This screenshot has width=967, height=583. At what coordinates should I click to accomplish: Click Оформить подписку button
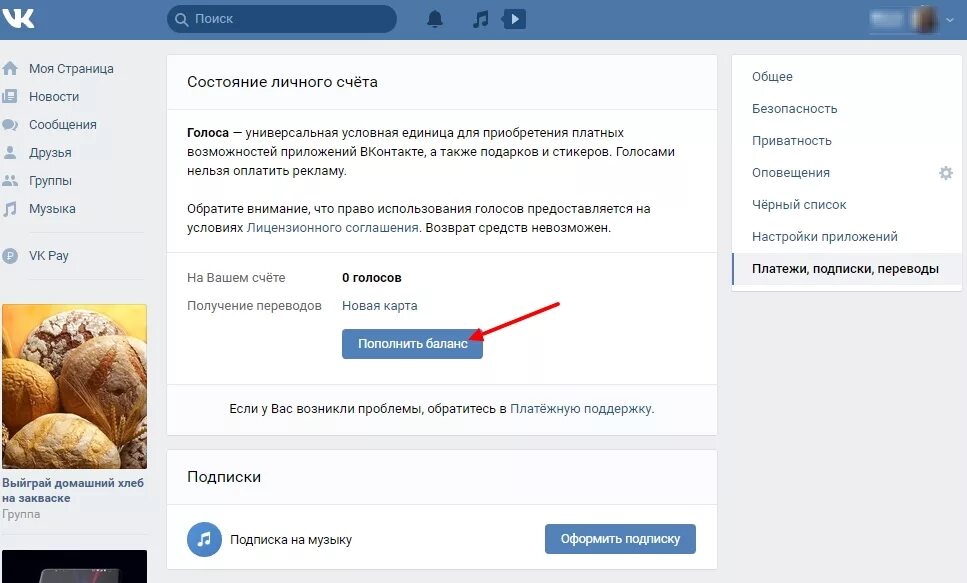click(x=620, y=539)
